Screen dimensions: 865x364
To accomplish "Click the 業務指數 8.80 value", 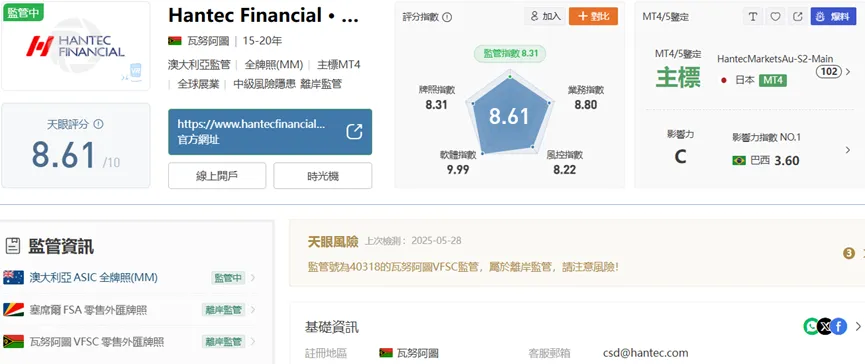I will click(585, 104).
